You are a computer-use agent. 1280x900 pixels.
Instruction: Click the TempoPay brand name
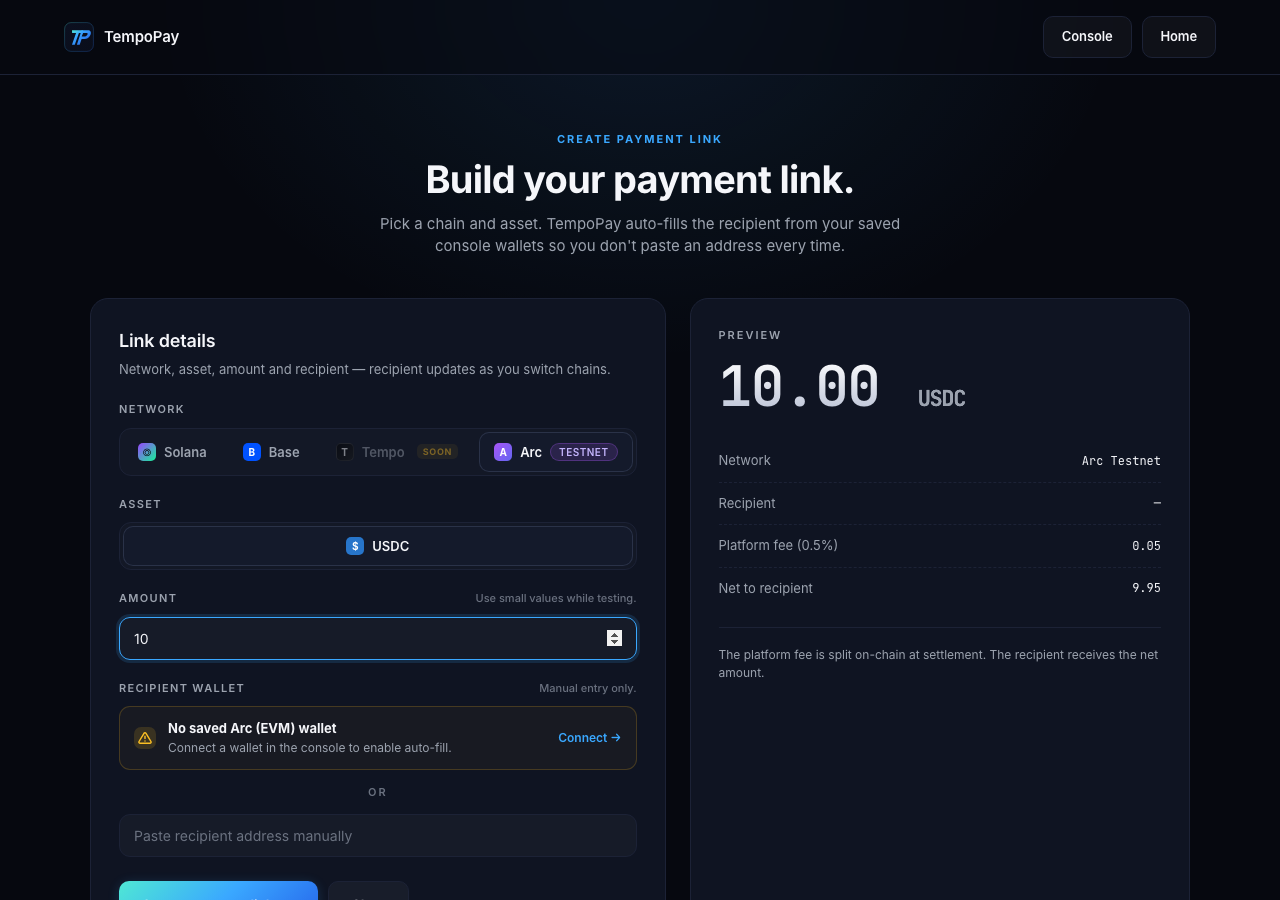coord(142,37)
